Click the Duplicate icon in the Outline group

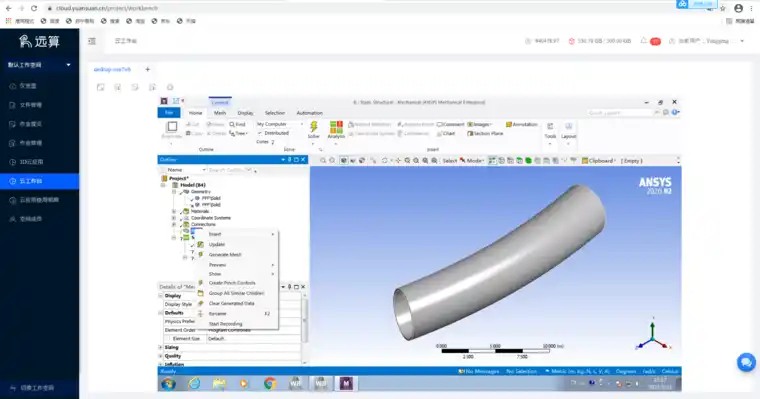[172, 127]
